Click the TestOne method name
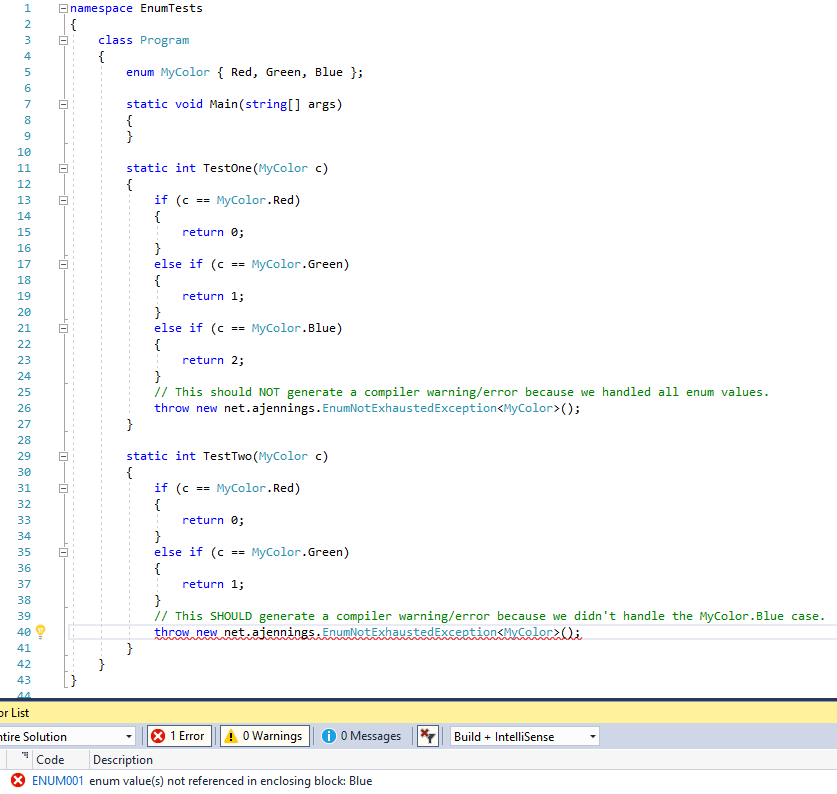The width and height of the screenshot is (837, 794). point(227,168)
